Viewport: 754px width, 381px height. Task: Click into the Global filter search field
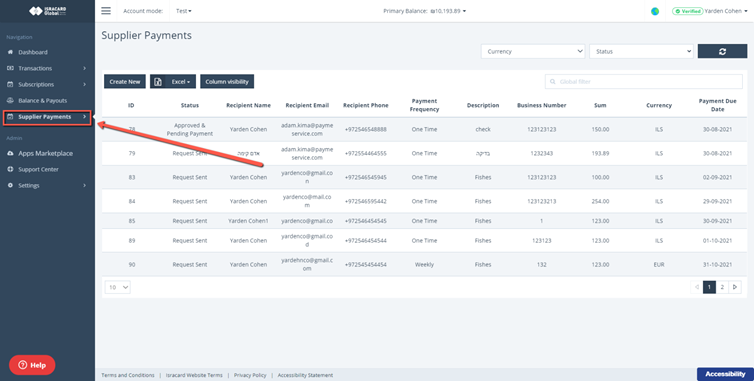click(644, 82)
